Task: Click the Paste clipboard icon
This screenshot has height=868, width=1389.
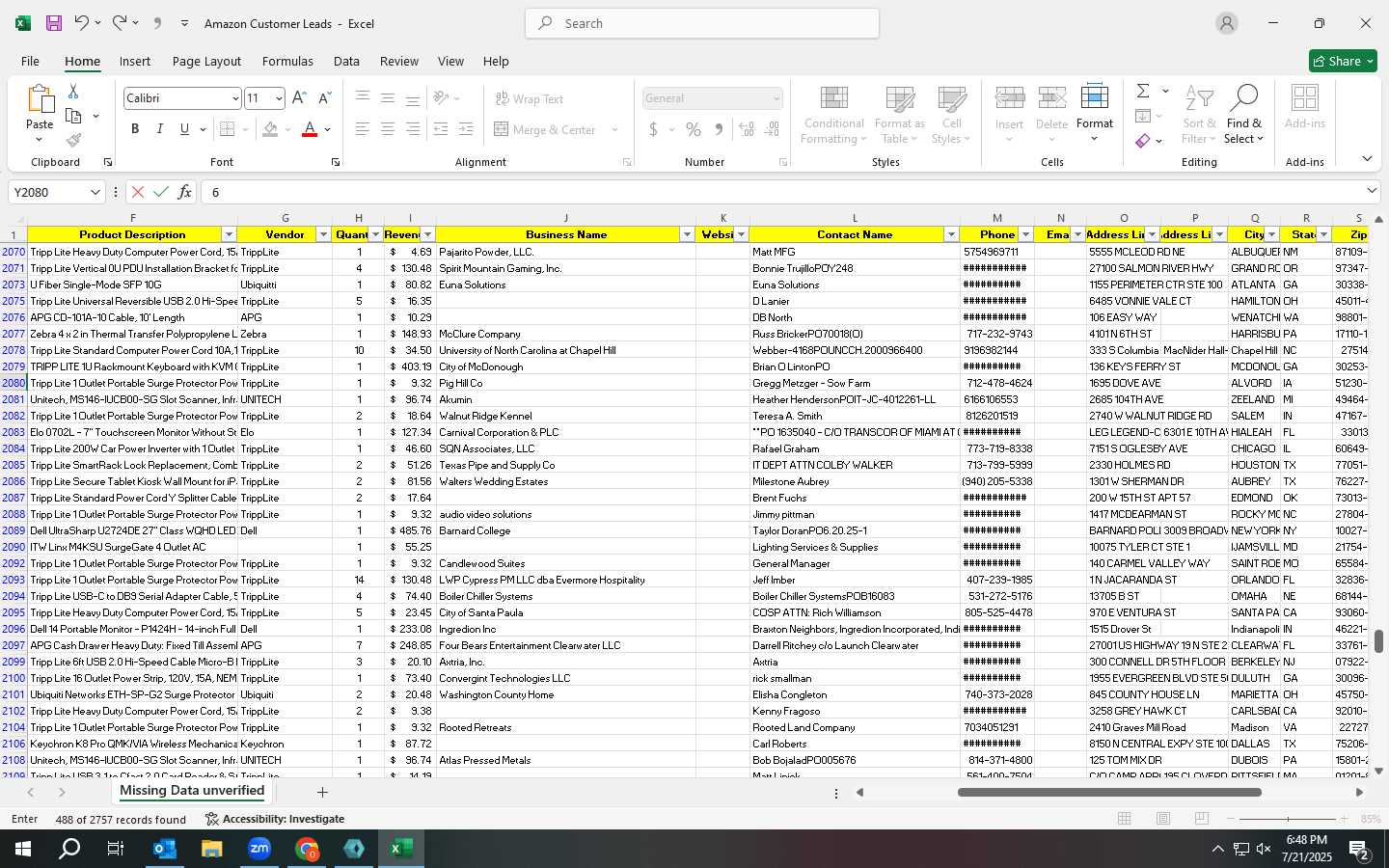Action: point(40,99)
